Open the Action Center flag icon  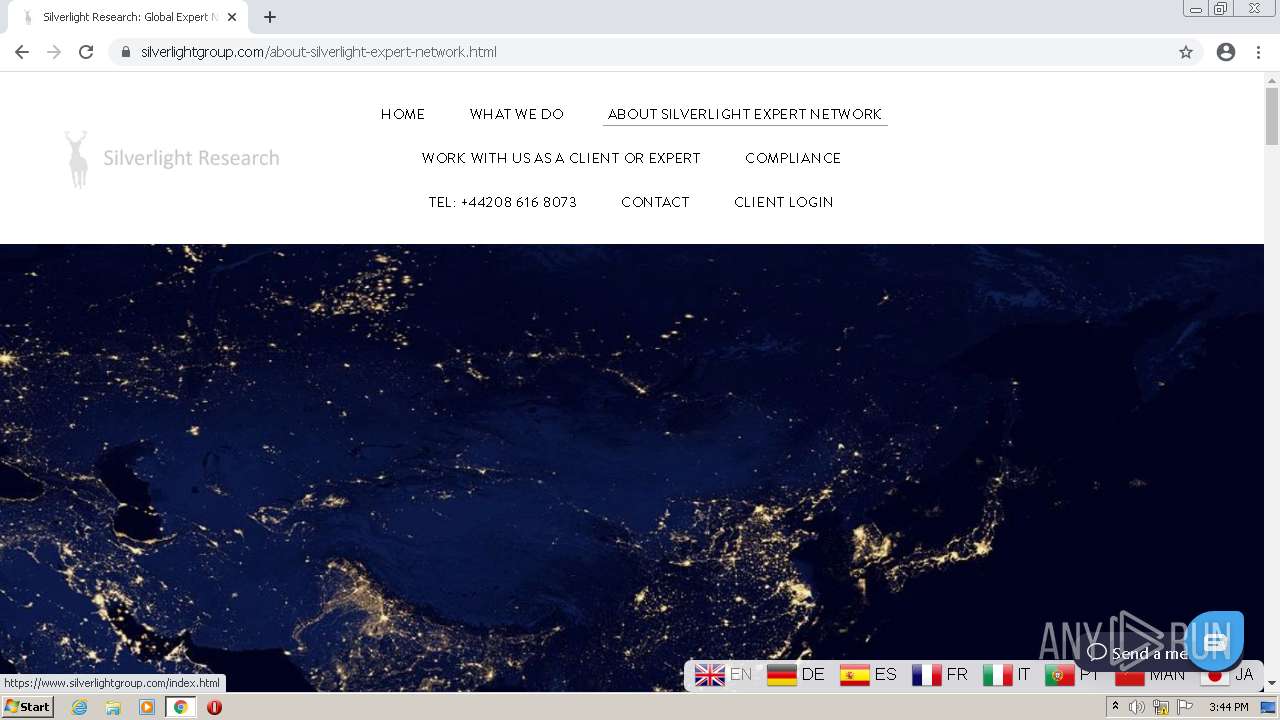1185,707
